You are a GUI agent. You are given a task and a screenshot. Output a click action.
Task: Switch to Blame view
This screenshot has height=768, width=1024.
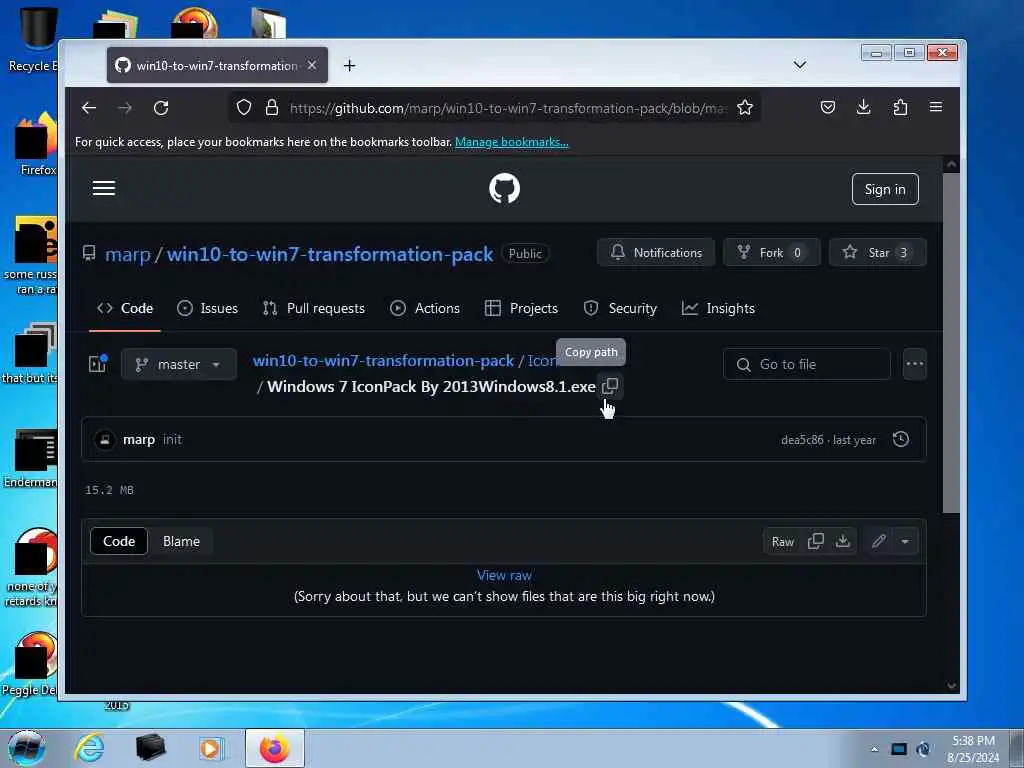(x=181, y=541)
